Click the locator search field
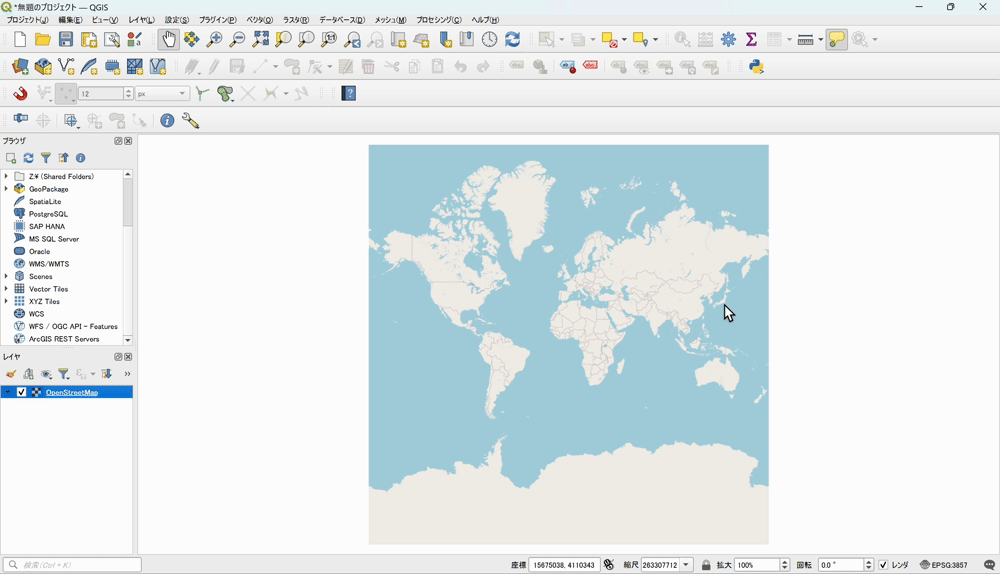Viewport: 1000px width, 574px height. coord(72,565)
